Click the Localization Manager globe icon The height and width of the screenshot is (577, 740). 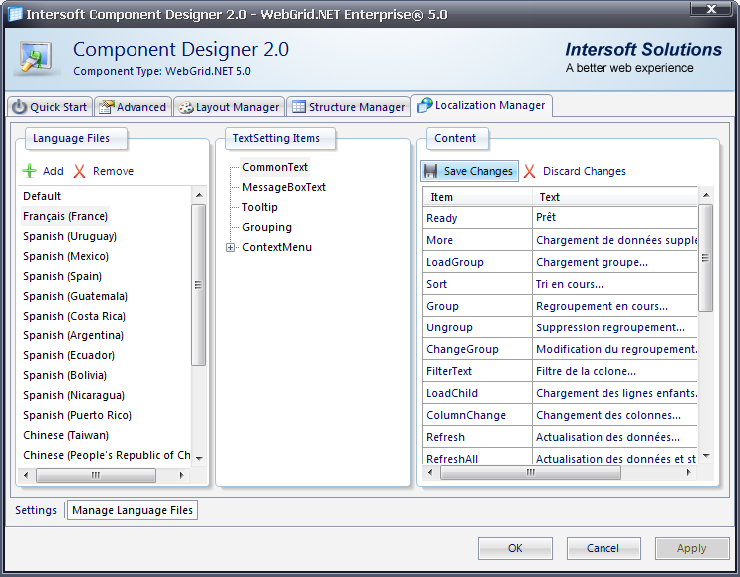(x=424, y=105)
